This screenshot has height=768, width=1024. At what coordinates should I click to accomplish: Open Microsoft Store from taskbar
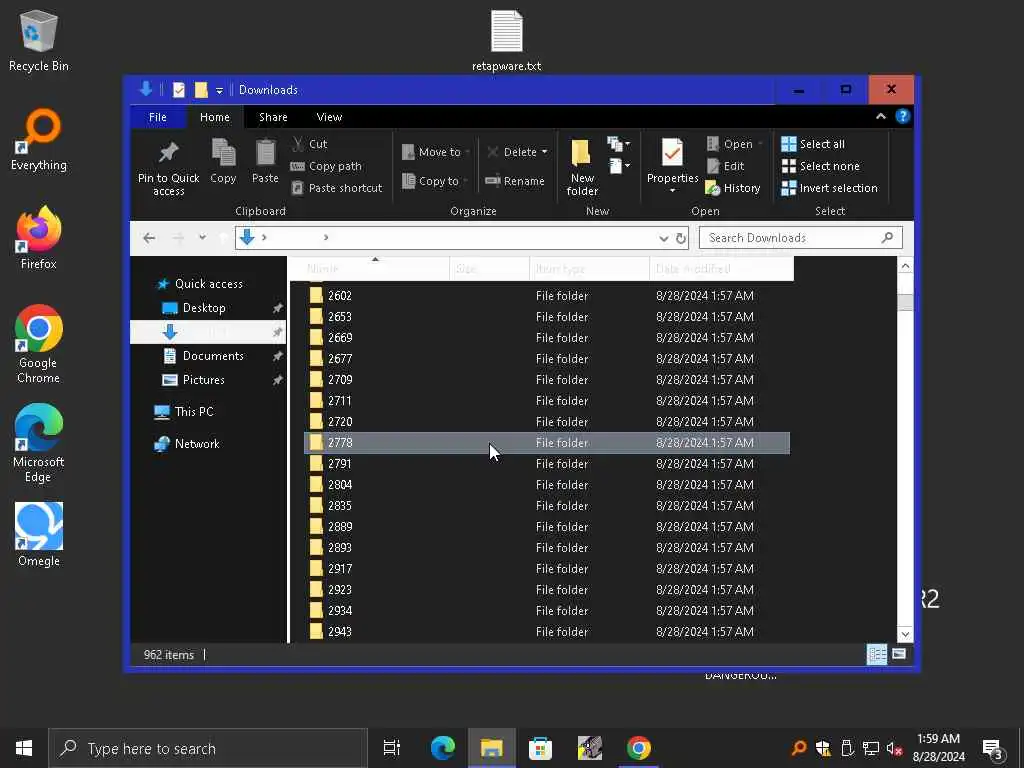(x=540, y=748)
